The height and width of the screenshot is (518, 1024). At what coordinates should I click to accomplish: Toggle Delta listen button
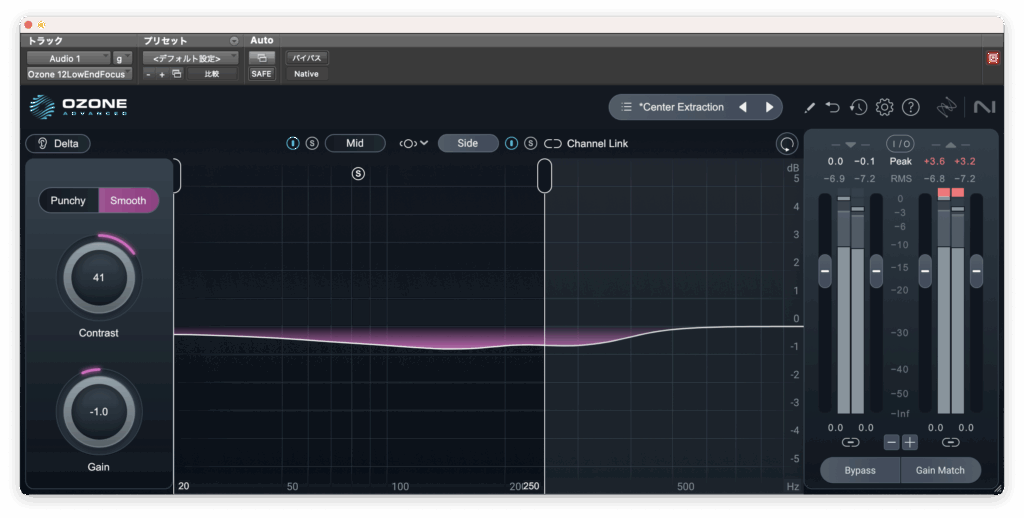(x=58, y=144)
